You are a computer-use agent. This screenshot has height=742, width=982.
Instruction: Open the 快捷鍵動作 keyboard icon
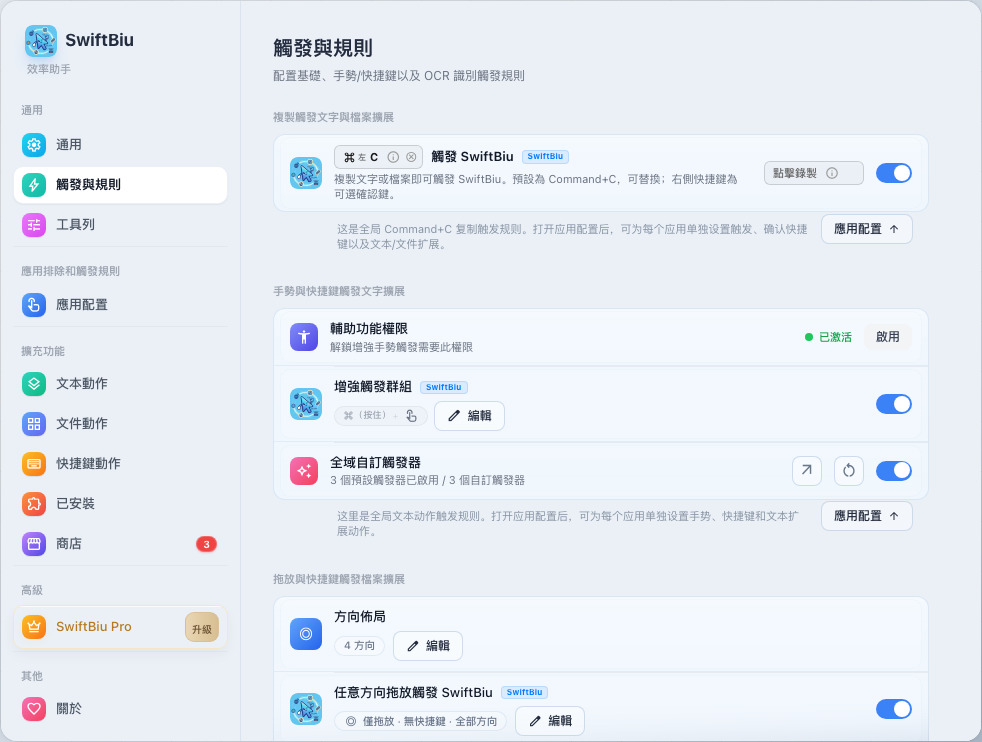pos(34,464)
